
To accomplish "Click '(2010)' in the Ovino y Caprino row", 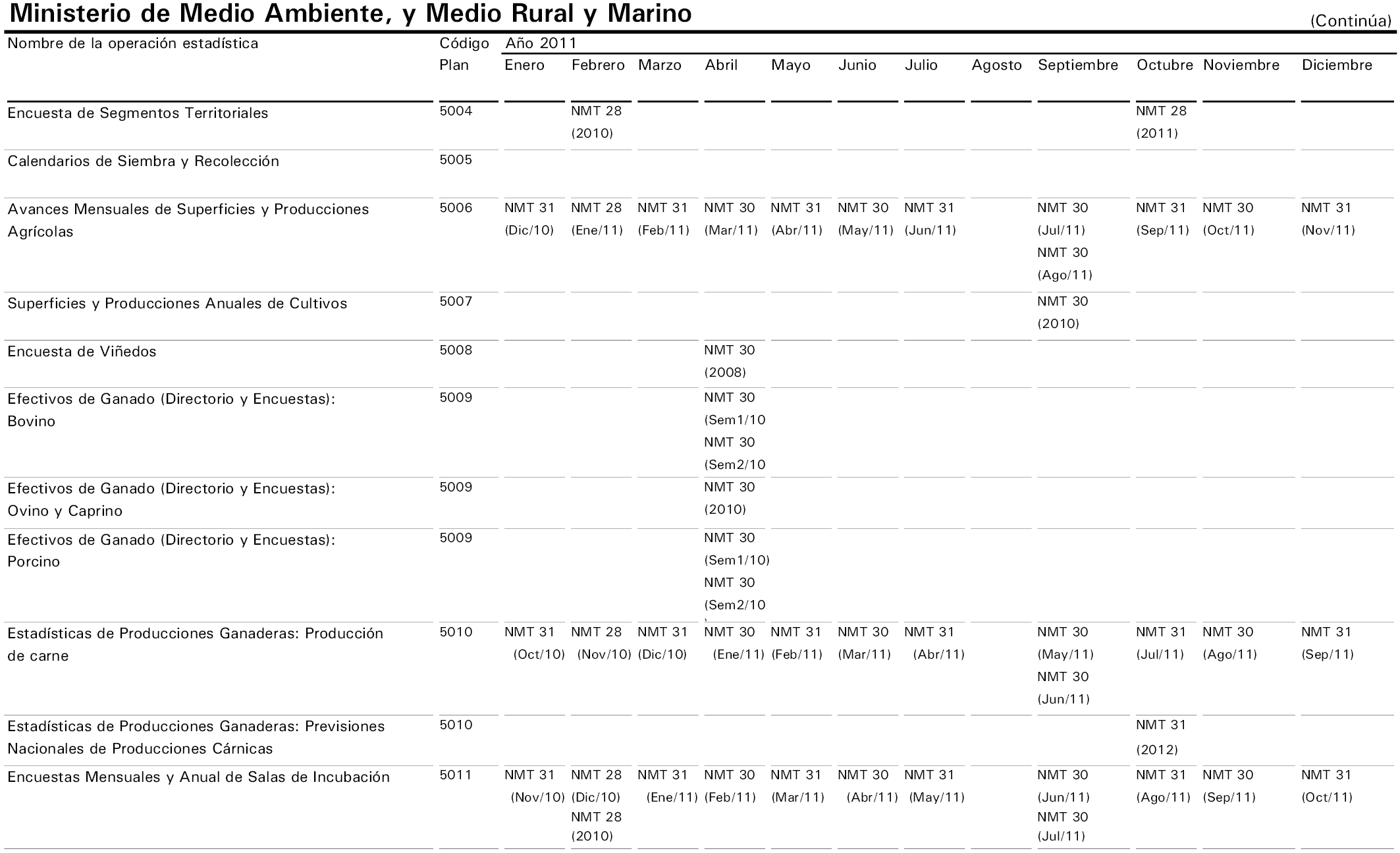I will click(725, 510).
